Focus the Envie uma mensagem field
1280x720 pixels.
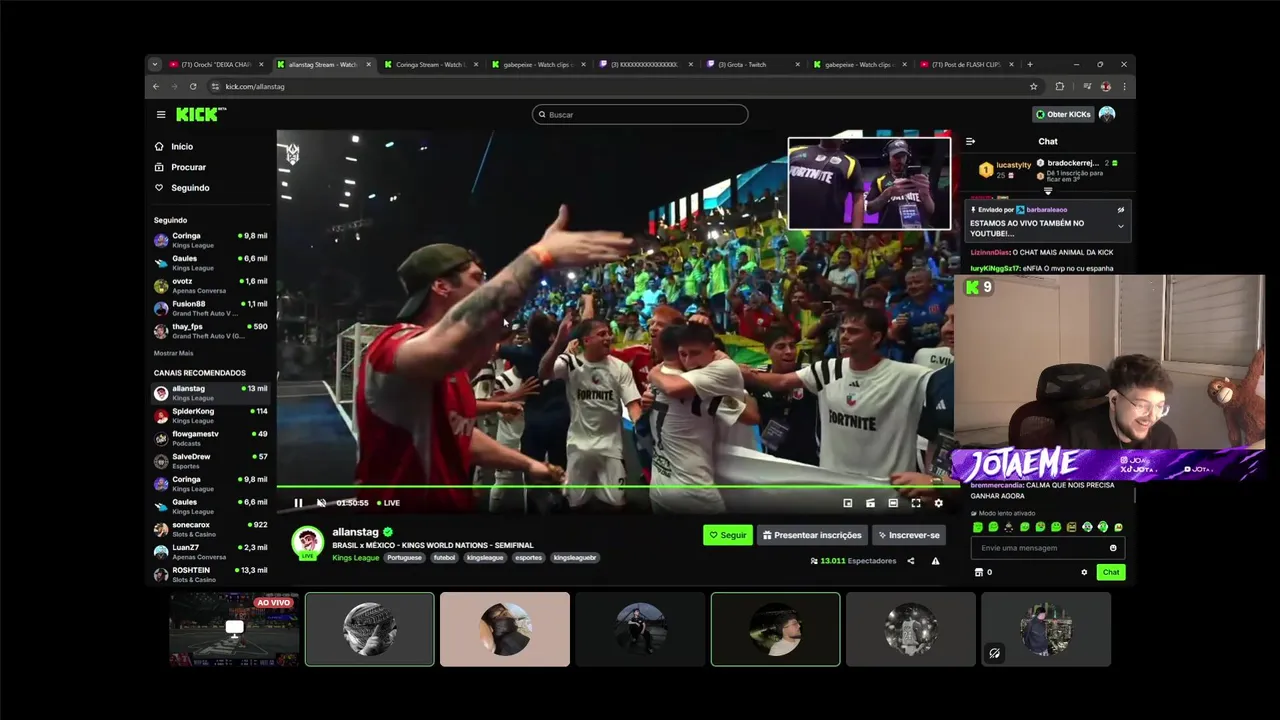pos(1046,548)
